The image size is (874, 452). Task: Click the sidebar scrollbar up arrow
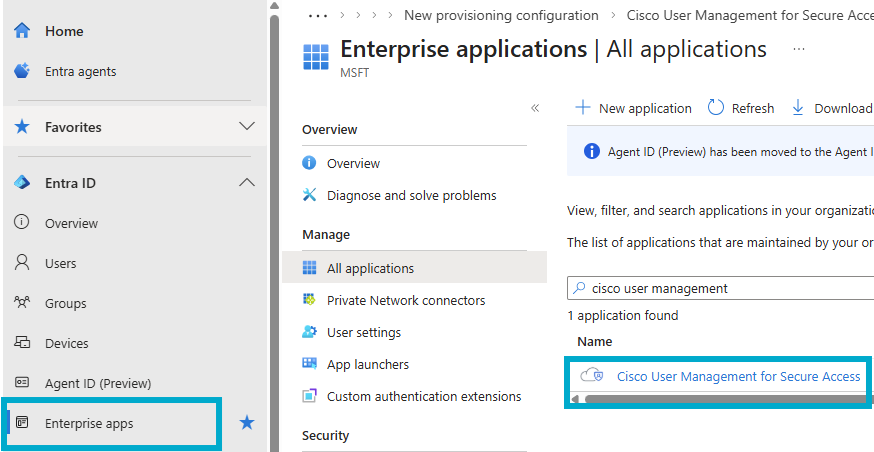click(274, 6)
